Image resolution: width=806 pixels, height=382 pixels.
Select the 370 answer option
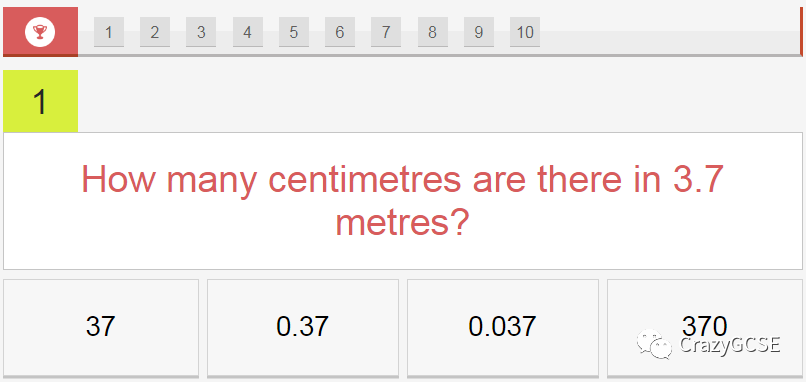[x=705, y=328]
